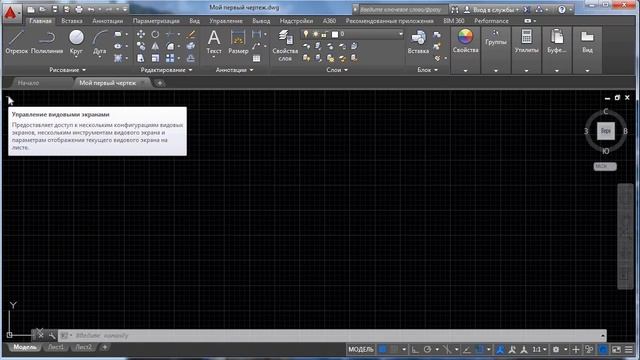This screenshot has width=640, height=360.
Task: Click the Вставка block insert icon
Action: pos(418,42)
